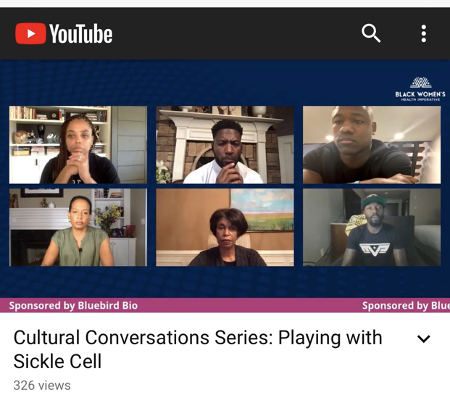Tap the man by fireplace video tile

[225, 145]
